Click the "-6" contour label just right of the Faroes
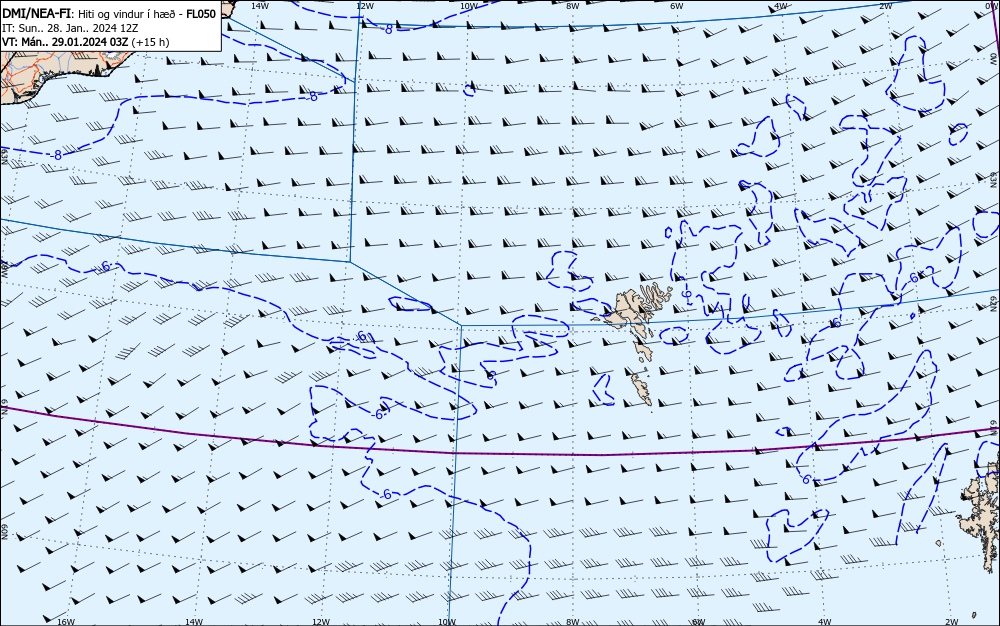The height and width of the screenshot is (626, 1000). pyautogui.click(x=686, y=294)
